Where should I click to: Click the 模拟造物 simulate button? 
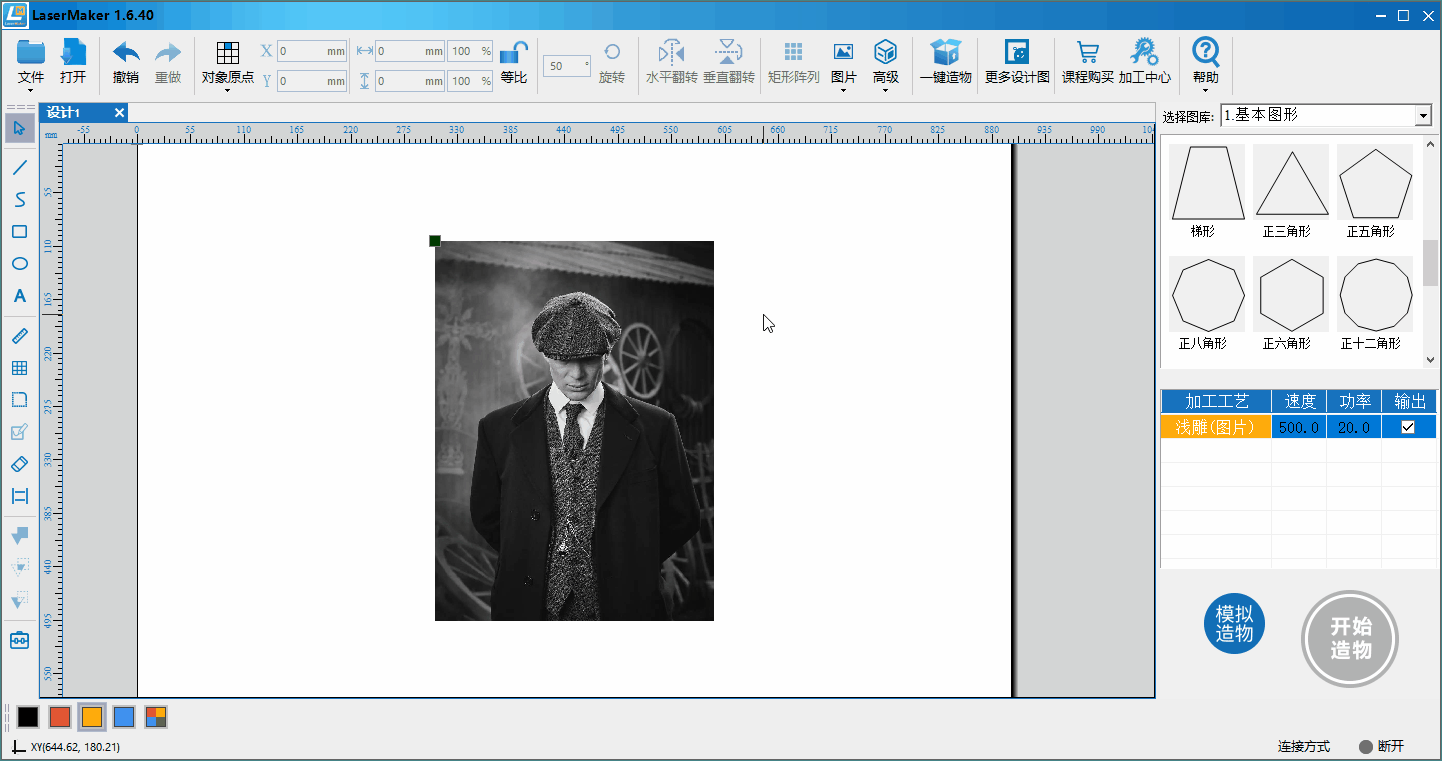(x=1235, y=624)
